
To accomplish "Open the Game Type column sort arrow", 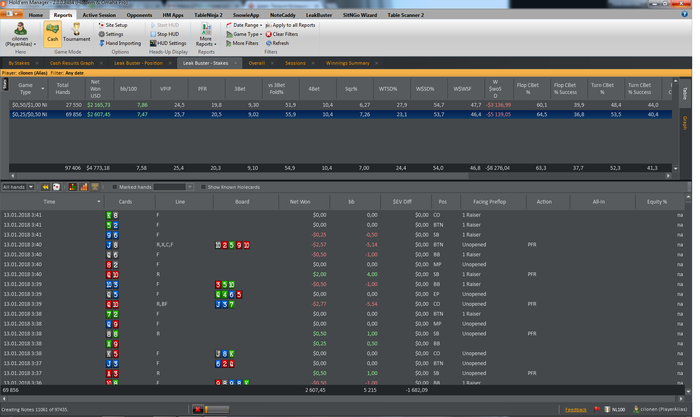I will click(43, 88).
